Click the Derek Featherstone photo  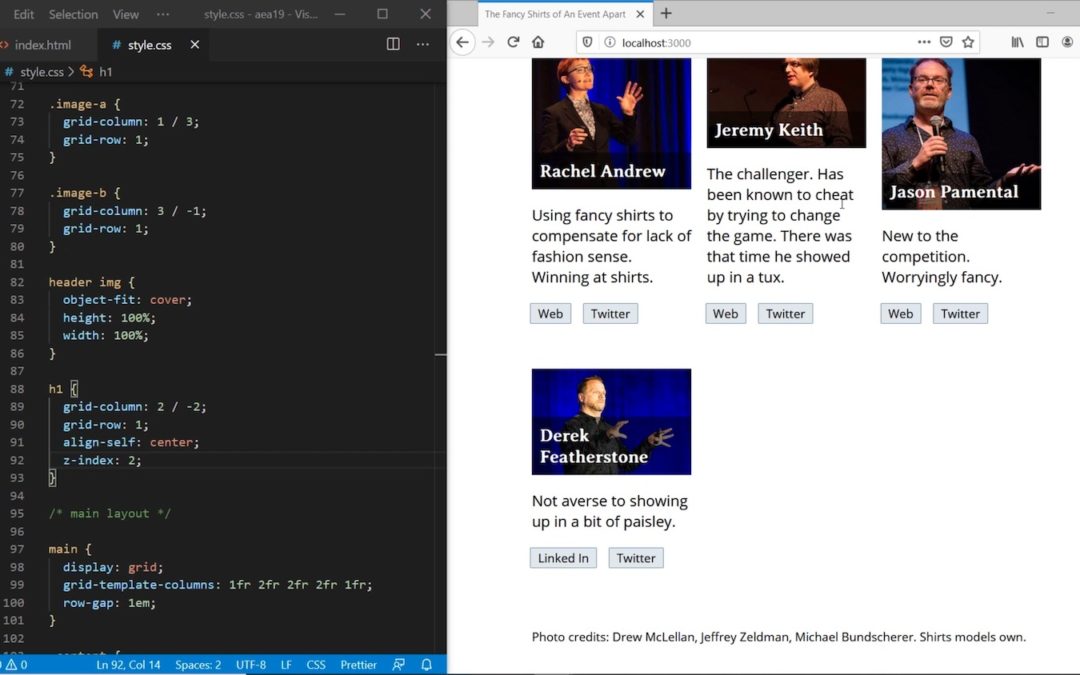coord(611,422)
